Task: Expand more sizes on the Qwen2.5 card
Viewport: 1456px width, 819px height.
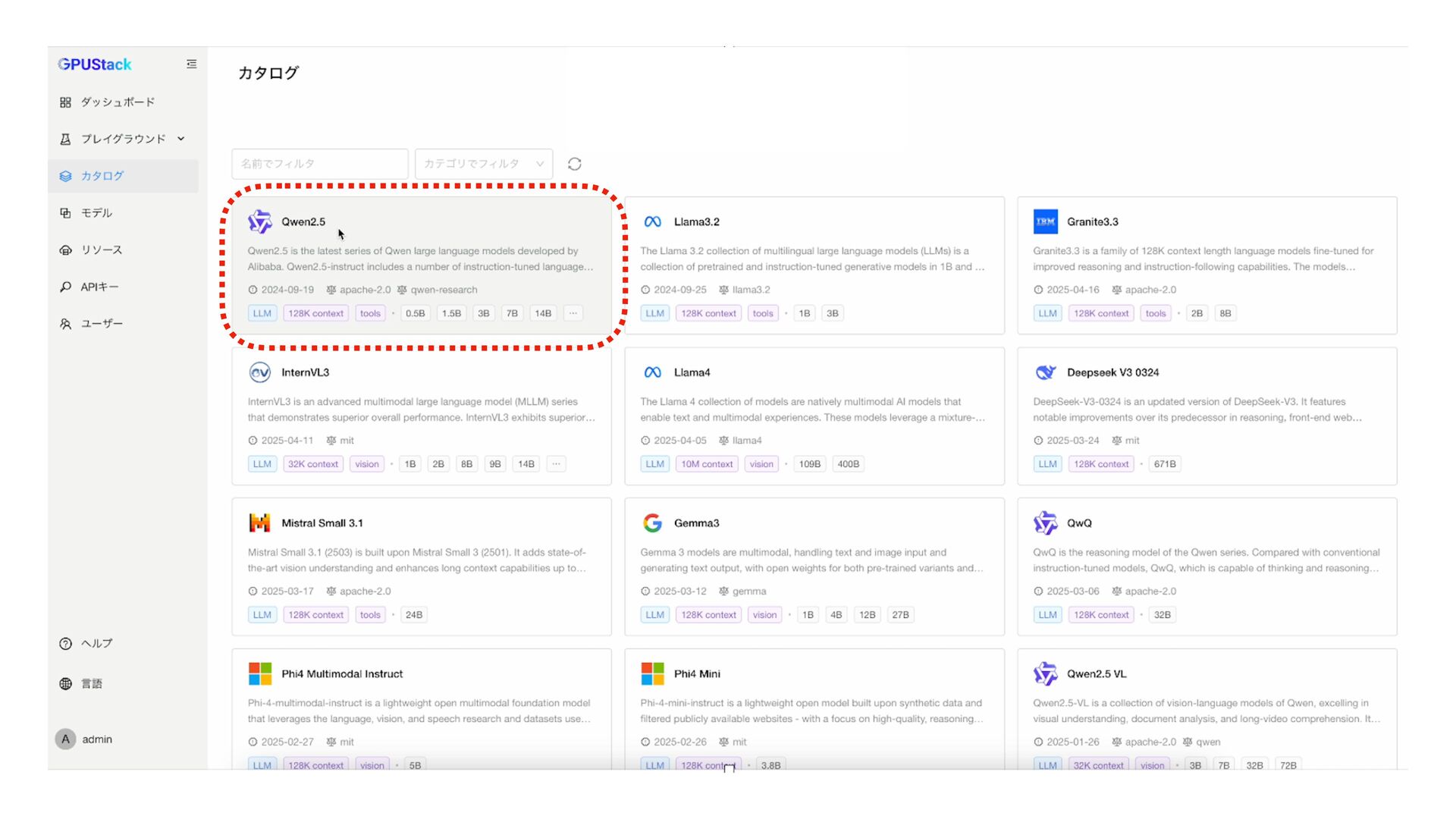Action: tap(573, 313)
